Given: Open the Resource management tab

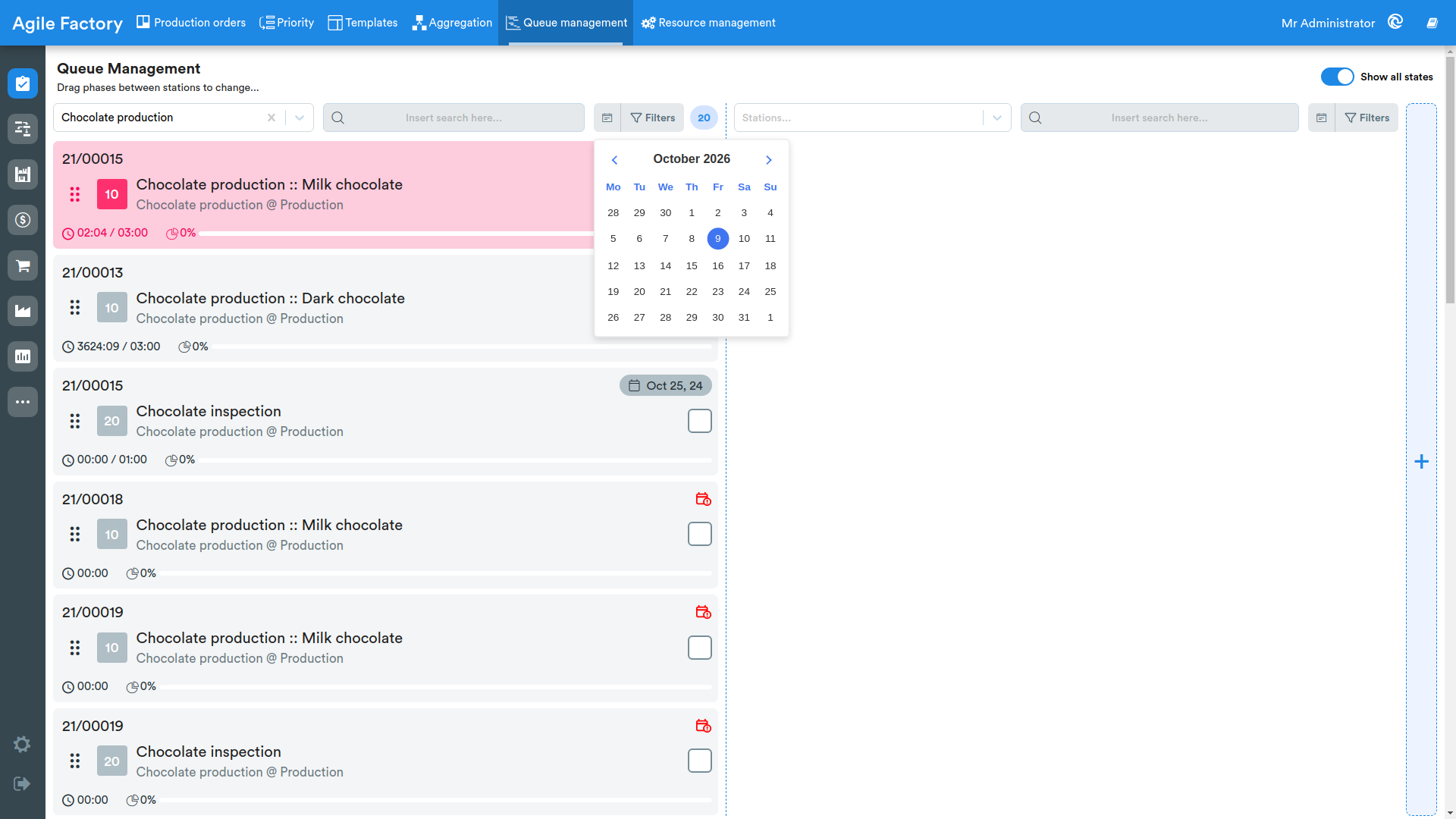Looking at the screenshot, I should coord(708,23).
